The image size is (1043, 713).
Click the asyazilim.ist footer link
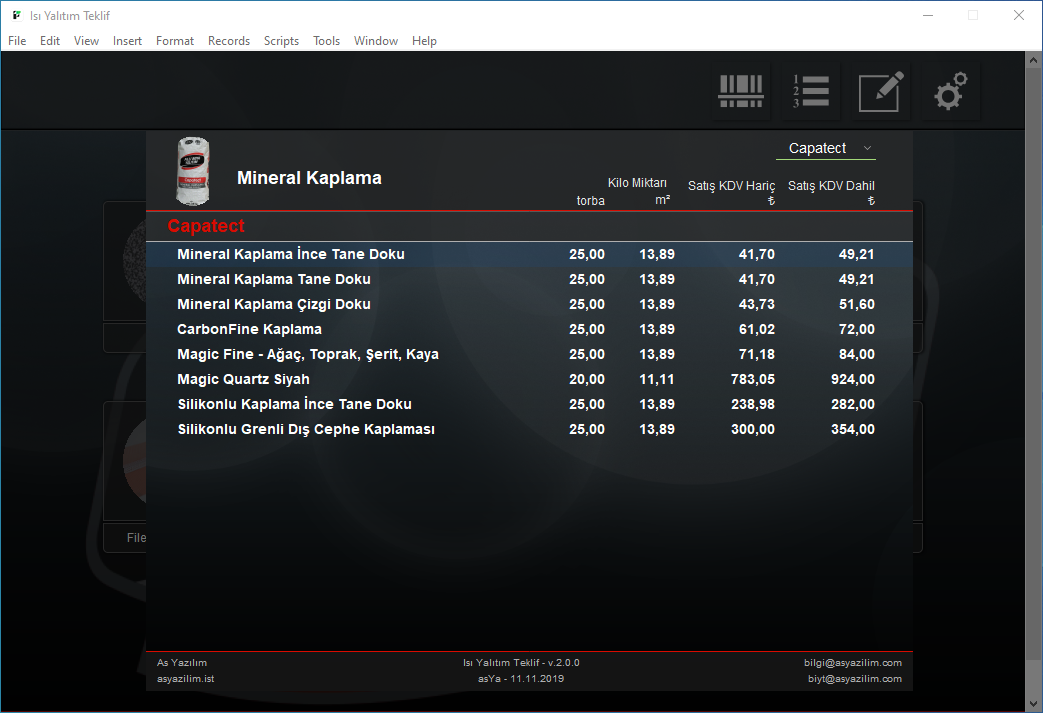pyautogui.click(x=186, y=678)
